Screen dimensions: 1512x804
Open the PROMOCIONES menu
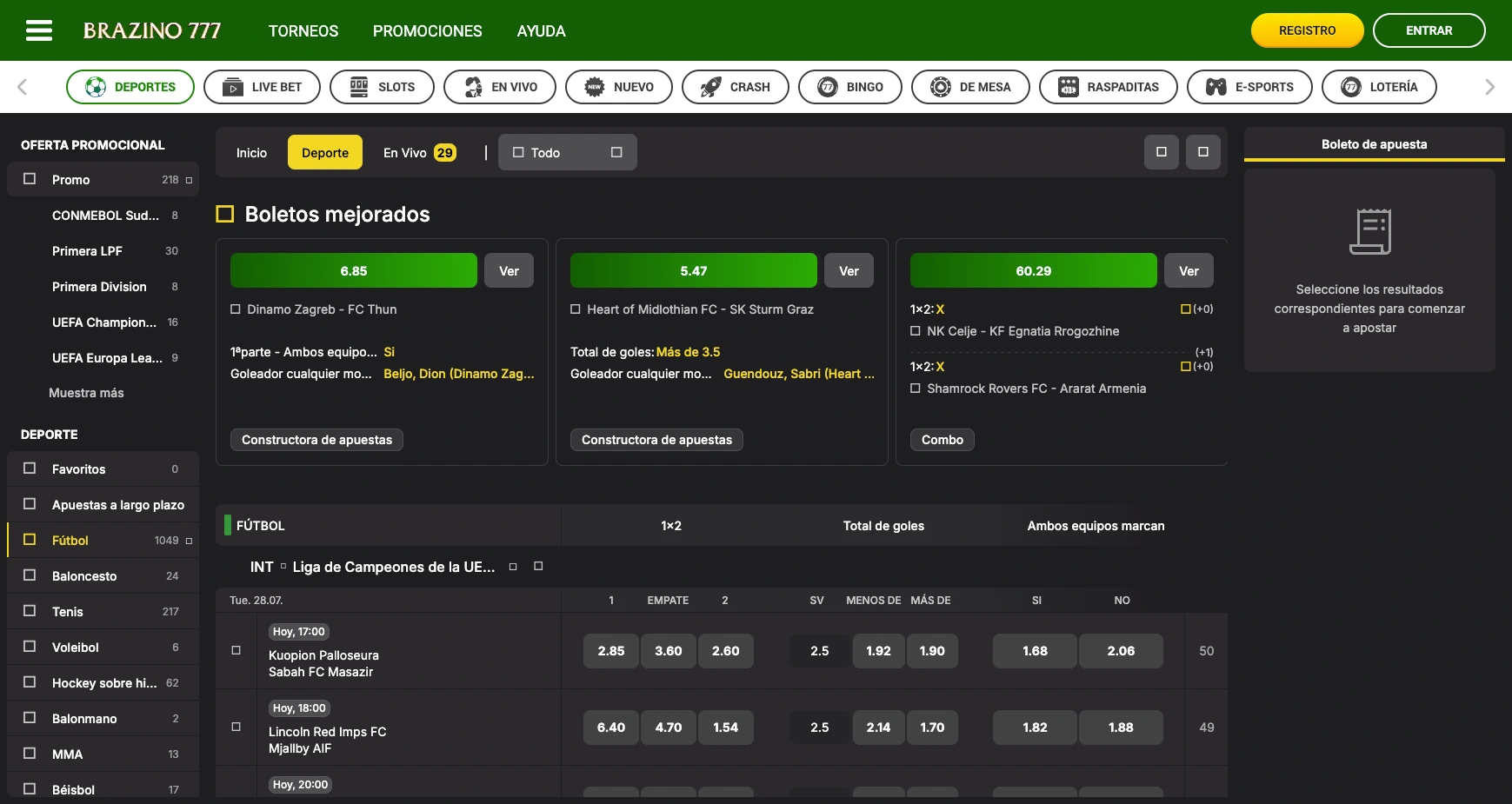428,31
